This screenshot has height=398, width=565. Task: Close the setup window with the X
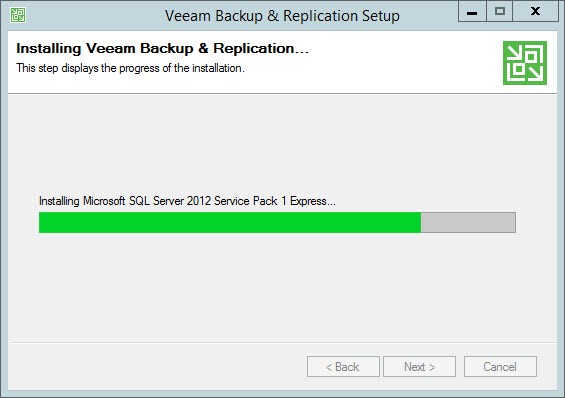pos(535,12)
